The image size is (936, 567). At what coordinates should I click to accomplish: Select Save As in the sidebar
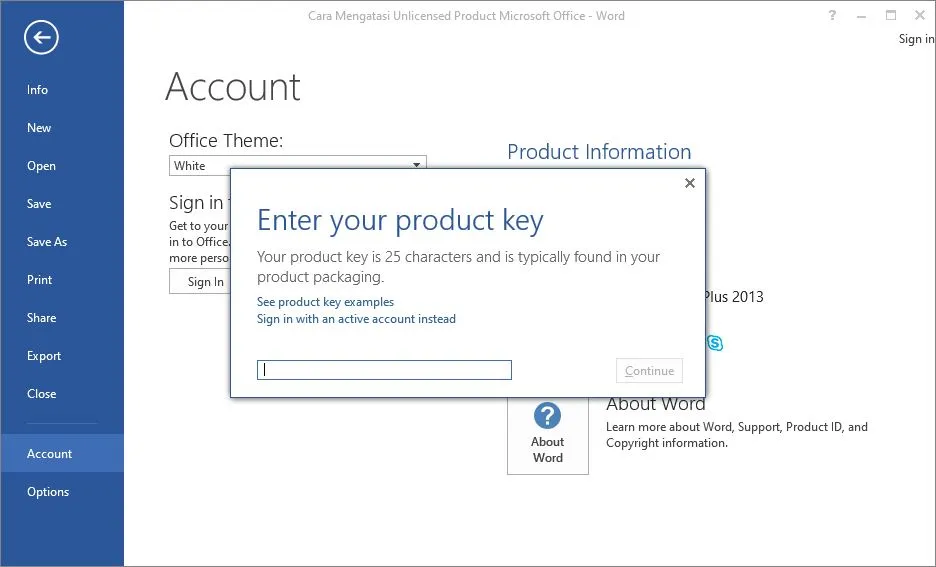click(x=47, y=242)
